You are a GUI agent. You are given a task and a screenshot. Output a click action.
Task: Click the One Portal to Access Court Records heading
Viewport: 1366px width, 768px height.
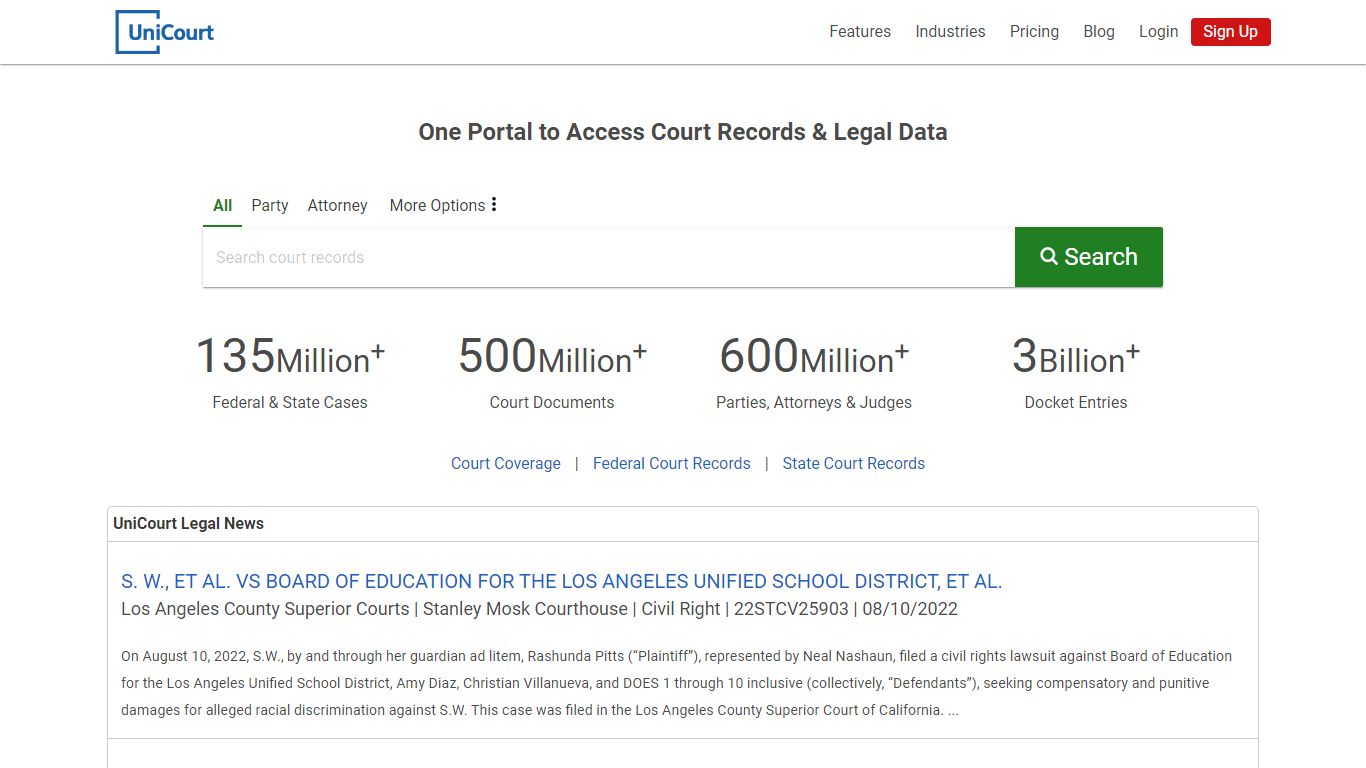[683, 132]
